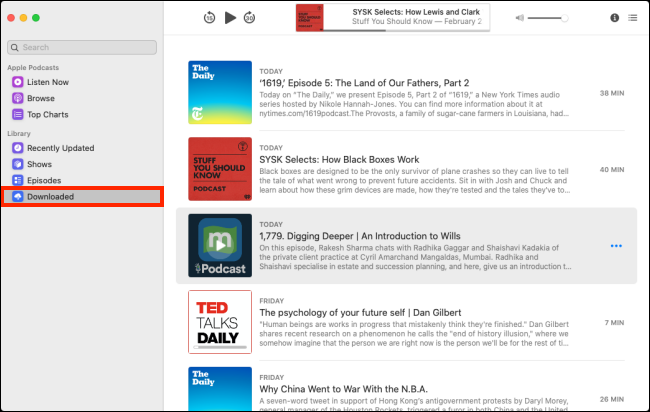Open The psychology of your future self
650x412 pixels.
point(360,313)
